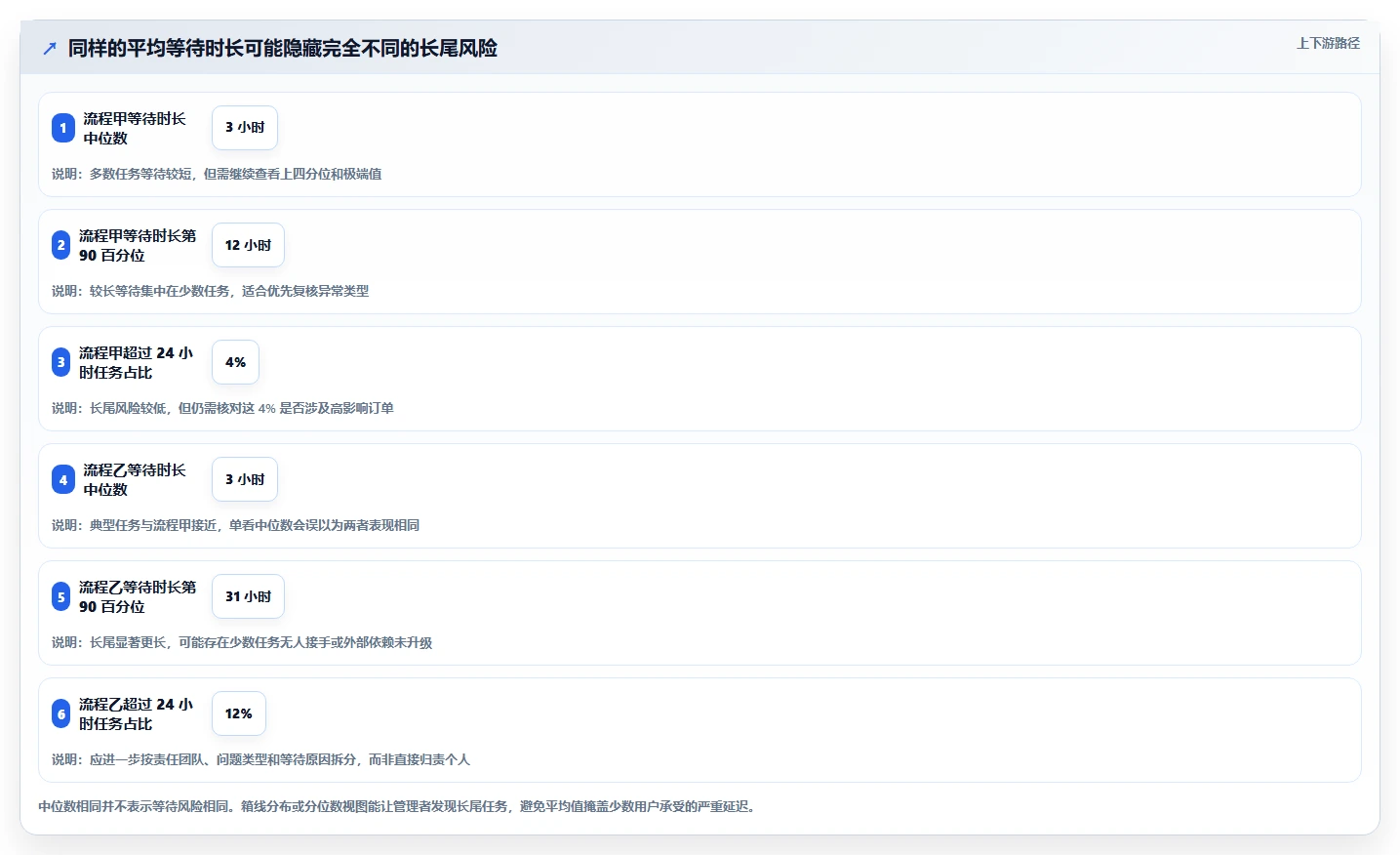Click the 12% value chip
Viewport: 1400px width, 855px height.
click(x=239, y=713)
